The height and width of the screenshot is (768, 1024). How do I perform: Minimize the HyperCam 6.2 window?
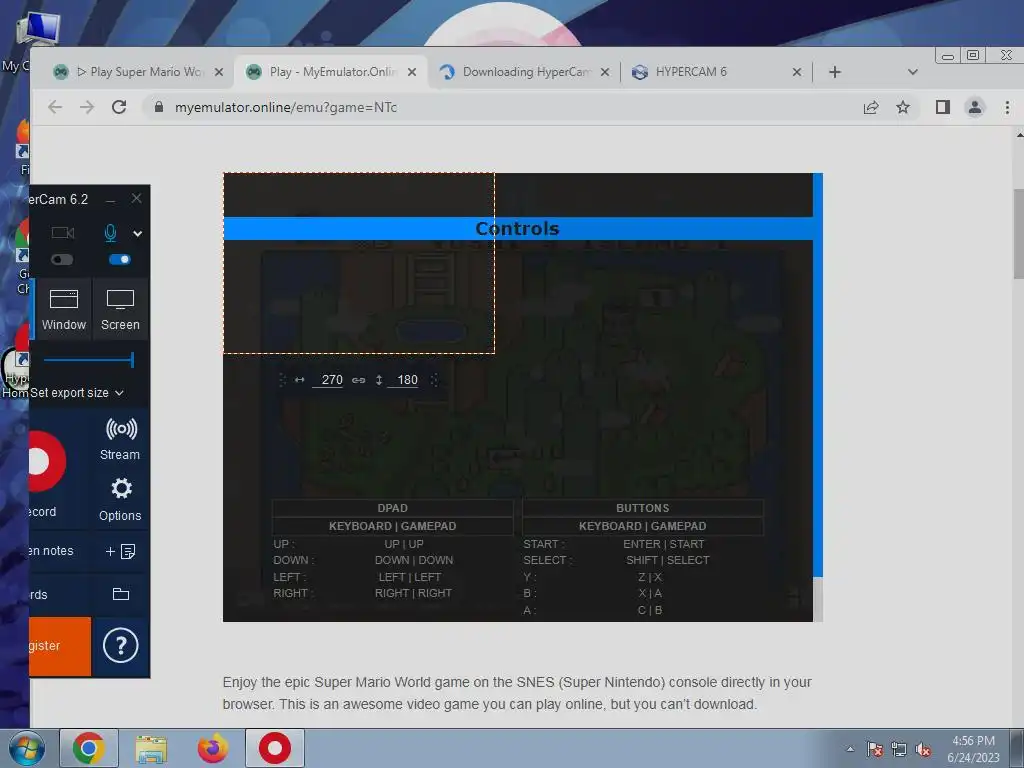click(111, 199)
